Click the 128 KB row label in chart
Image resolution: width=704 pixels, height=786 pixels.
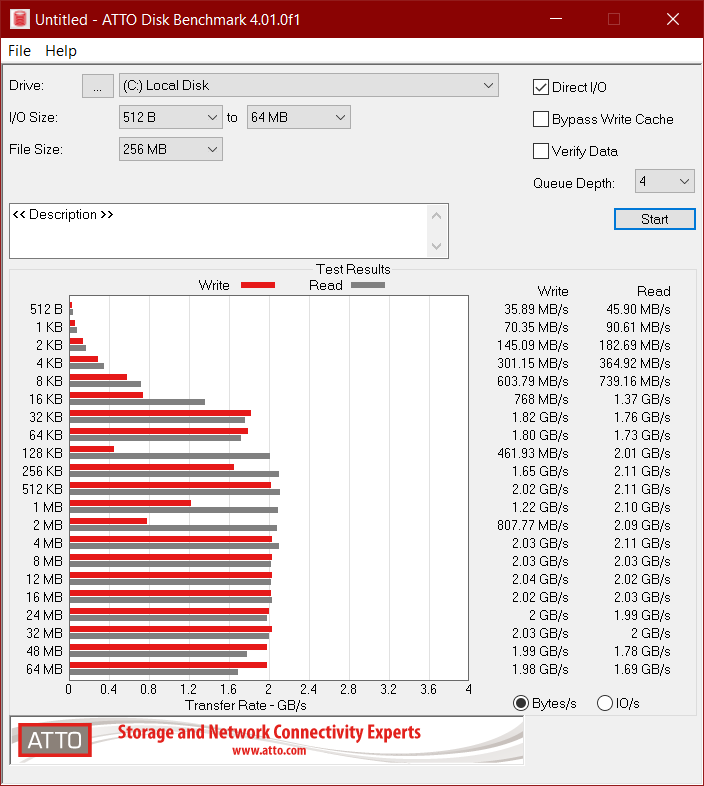[x=42, y=453]
